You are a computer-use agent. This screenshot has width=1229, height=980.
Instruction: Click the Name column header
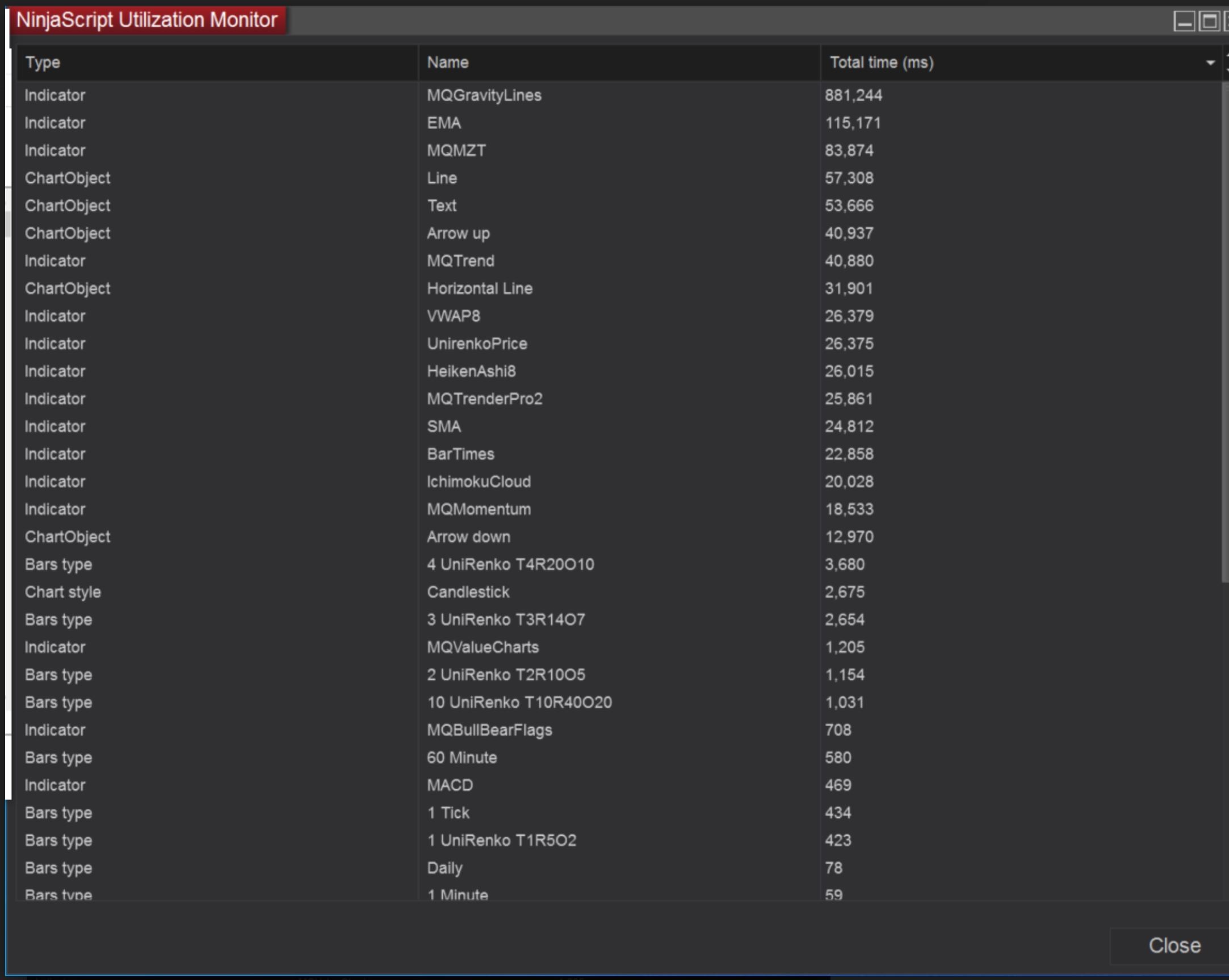(448, 62)
